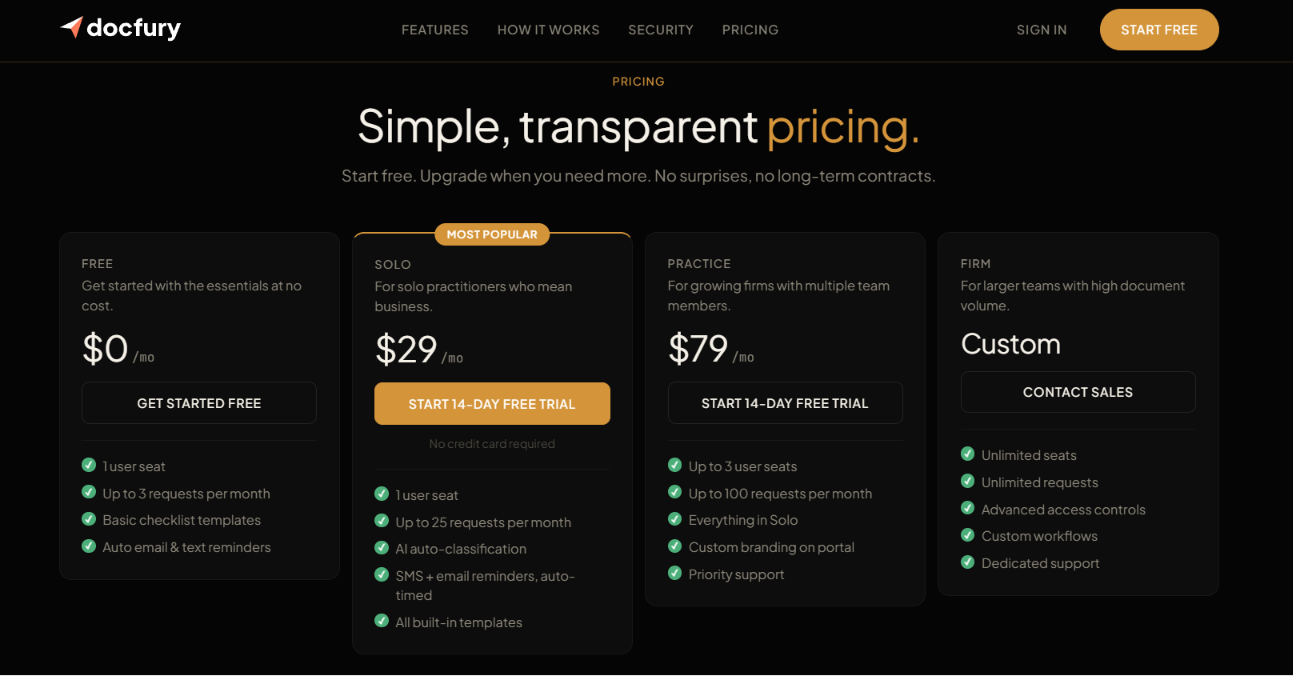Click check icon next to 'Basic checklist templates'
Screen dimensions: 1293x676
point(89,519)
